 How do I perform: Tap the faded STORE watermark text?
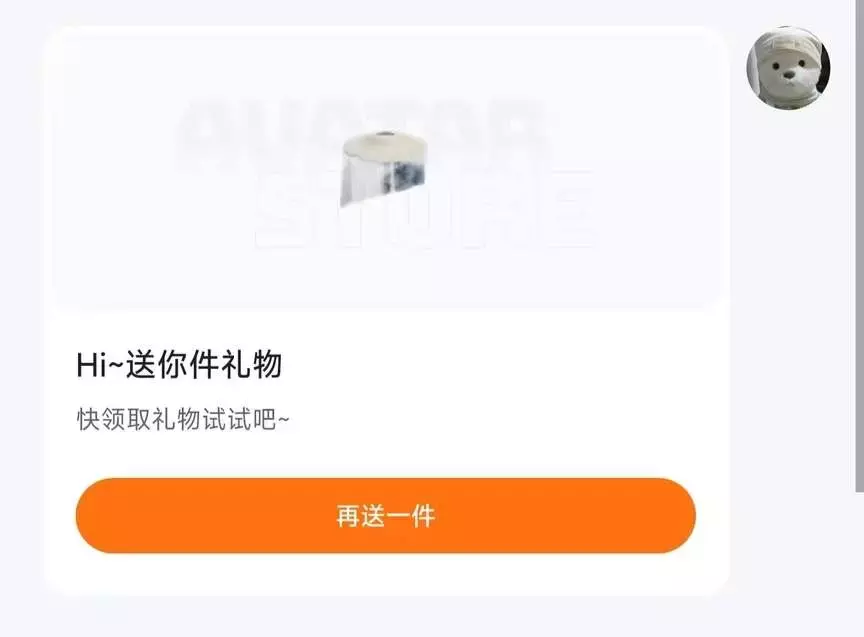pos(424,210)
